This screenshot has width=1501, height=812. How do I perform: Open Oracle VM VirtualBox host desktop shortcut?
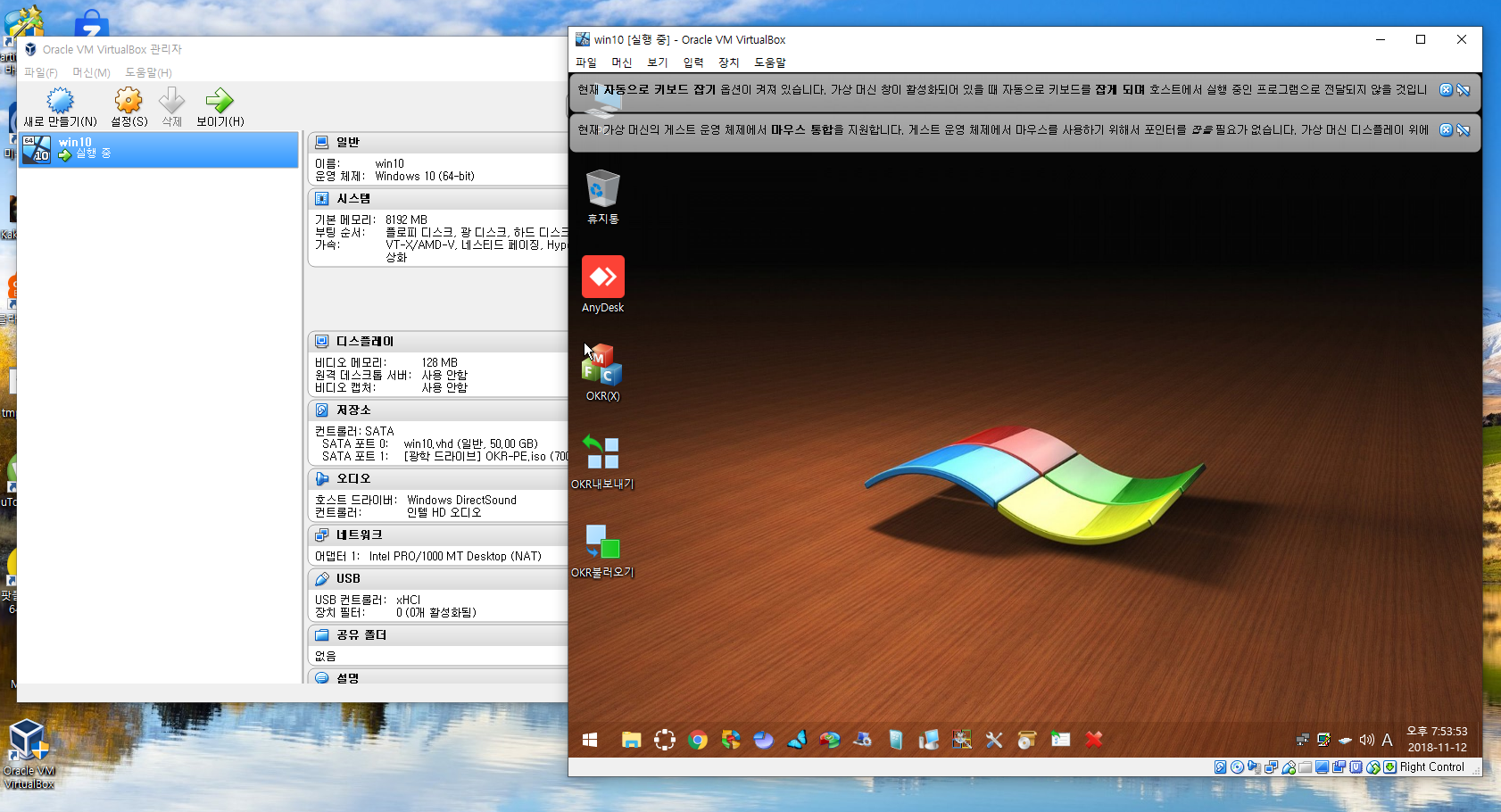(x=29, y=754)
